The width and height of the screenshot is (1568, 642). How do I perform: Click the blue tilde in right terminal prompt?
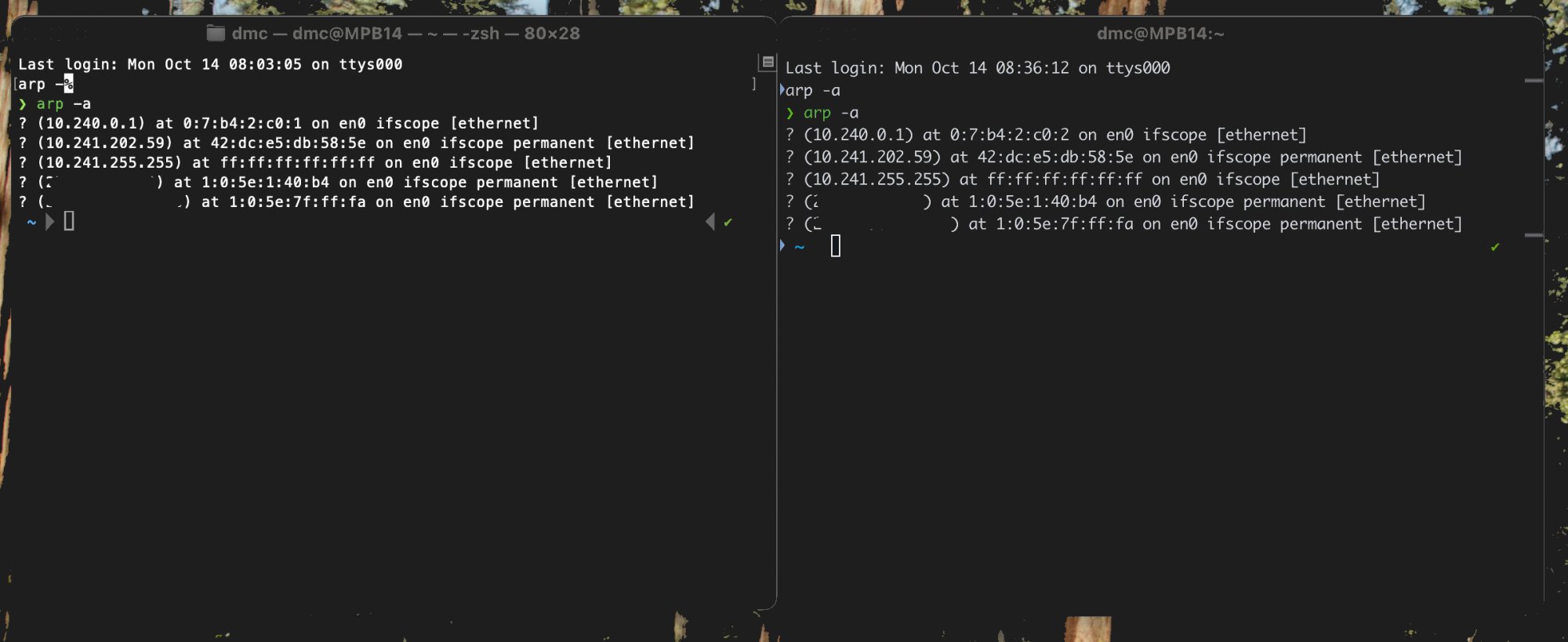[x=800, y=247]
